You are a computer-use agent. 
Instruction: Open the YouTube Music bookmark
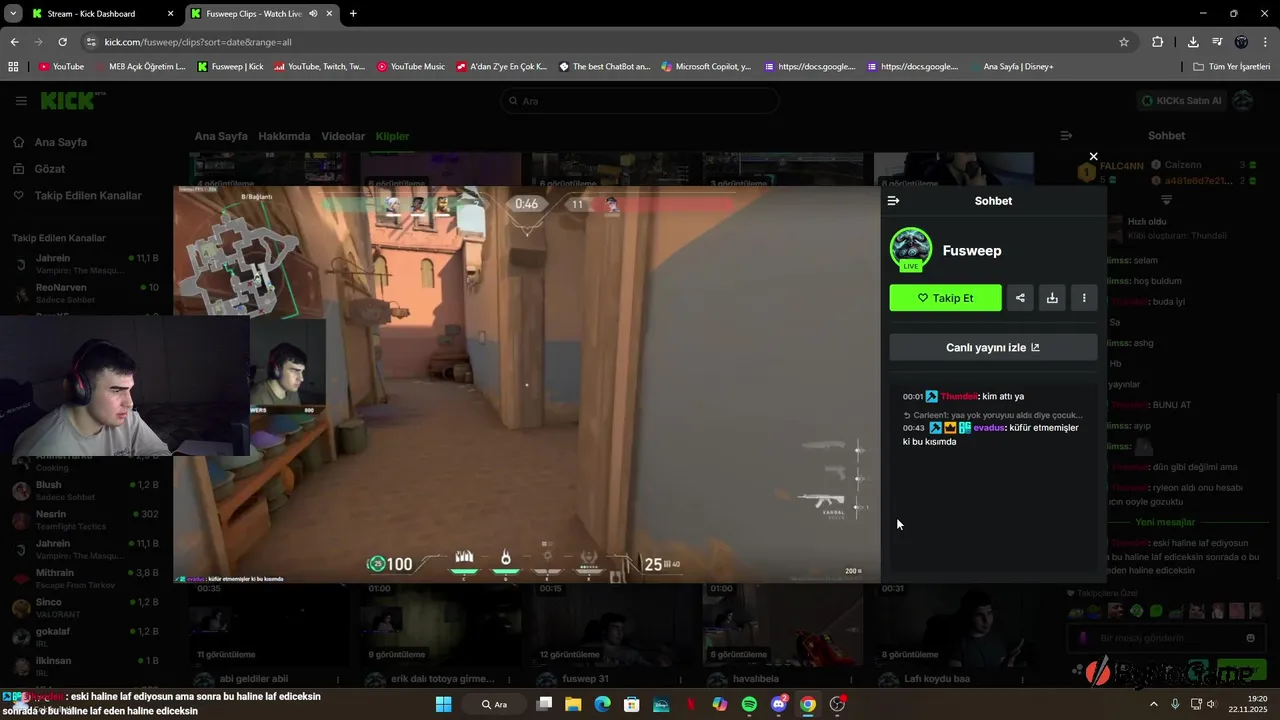pos(411,67)
